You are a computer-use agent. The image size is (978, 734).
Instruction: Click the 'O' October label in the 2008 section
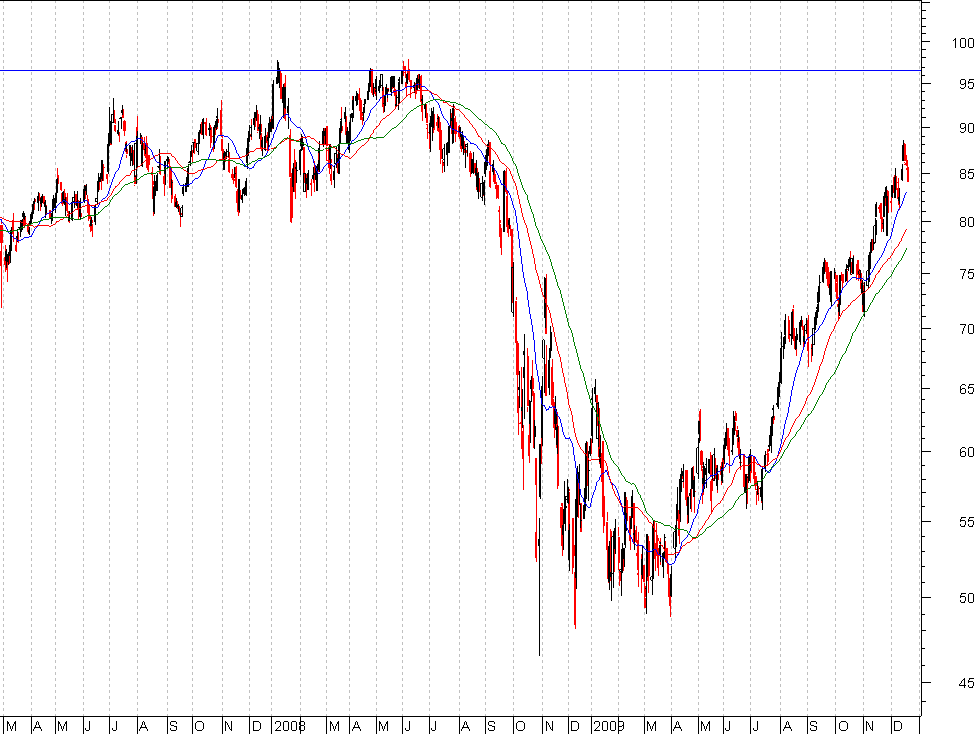click(520, 726)
